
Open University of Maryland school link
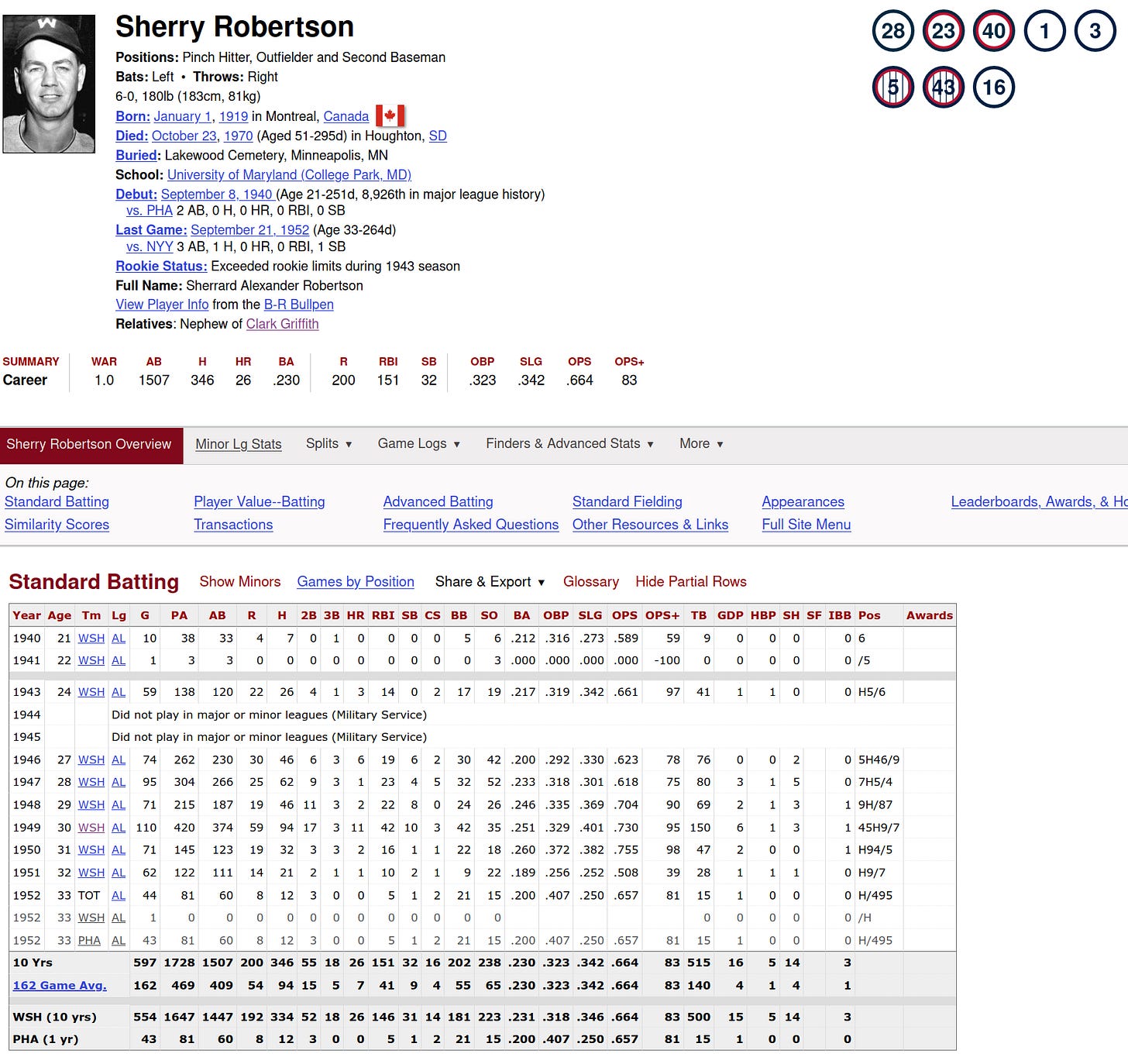(289, 174)
